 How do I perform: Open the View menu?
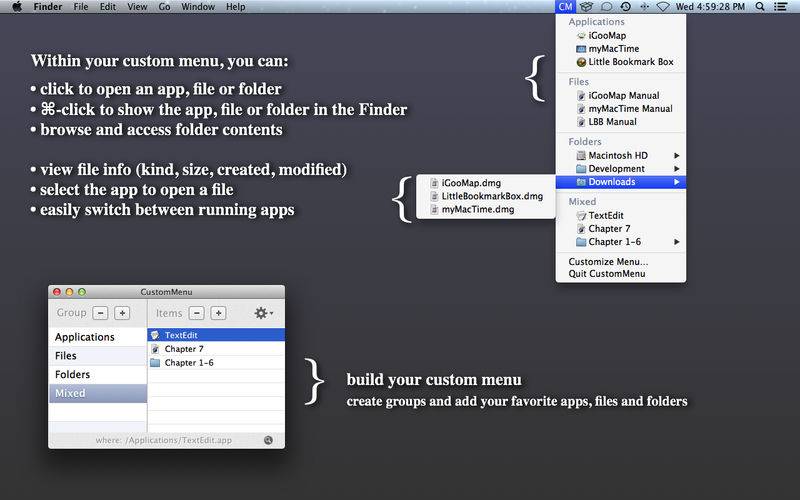[137, 7]
